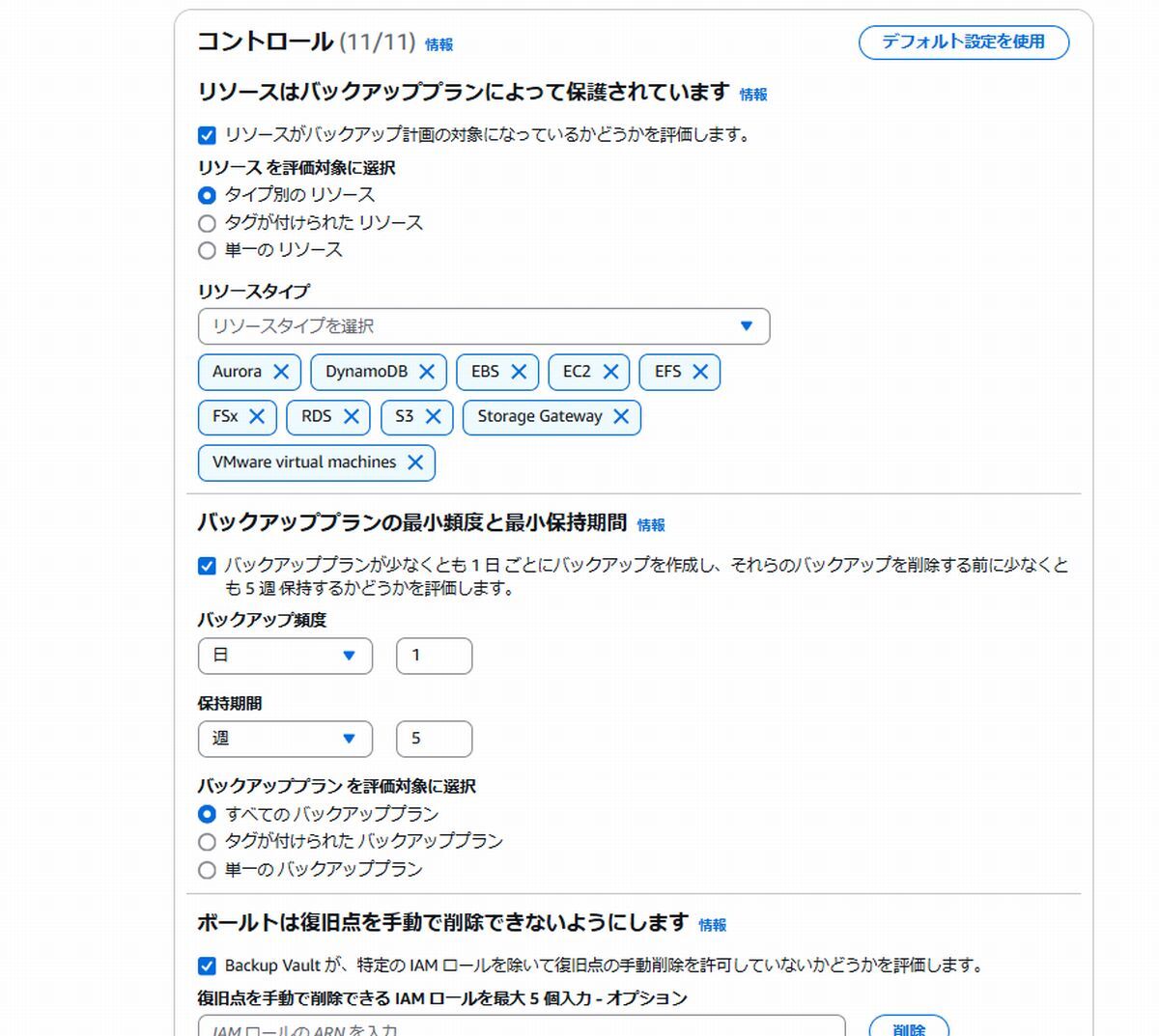Viewport: 1159px width, 1036px height.
Task: Remove the EBS resource type chip
Action: click(x=519, y=372)
